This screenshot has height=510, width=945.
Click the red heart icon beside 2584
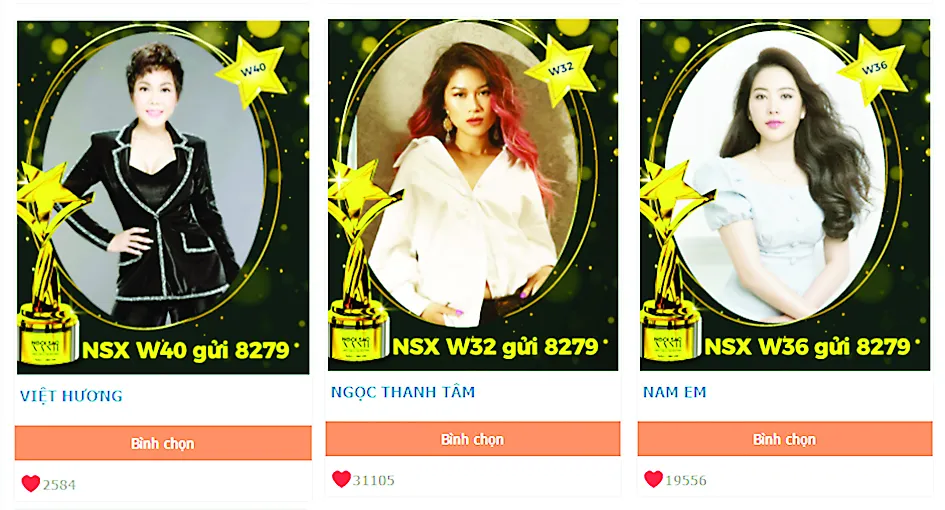click(x=30, y=483)
